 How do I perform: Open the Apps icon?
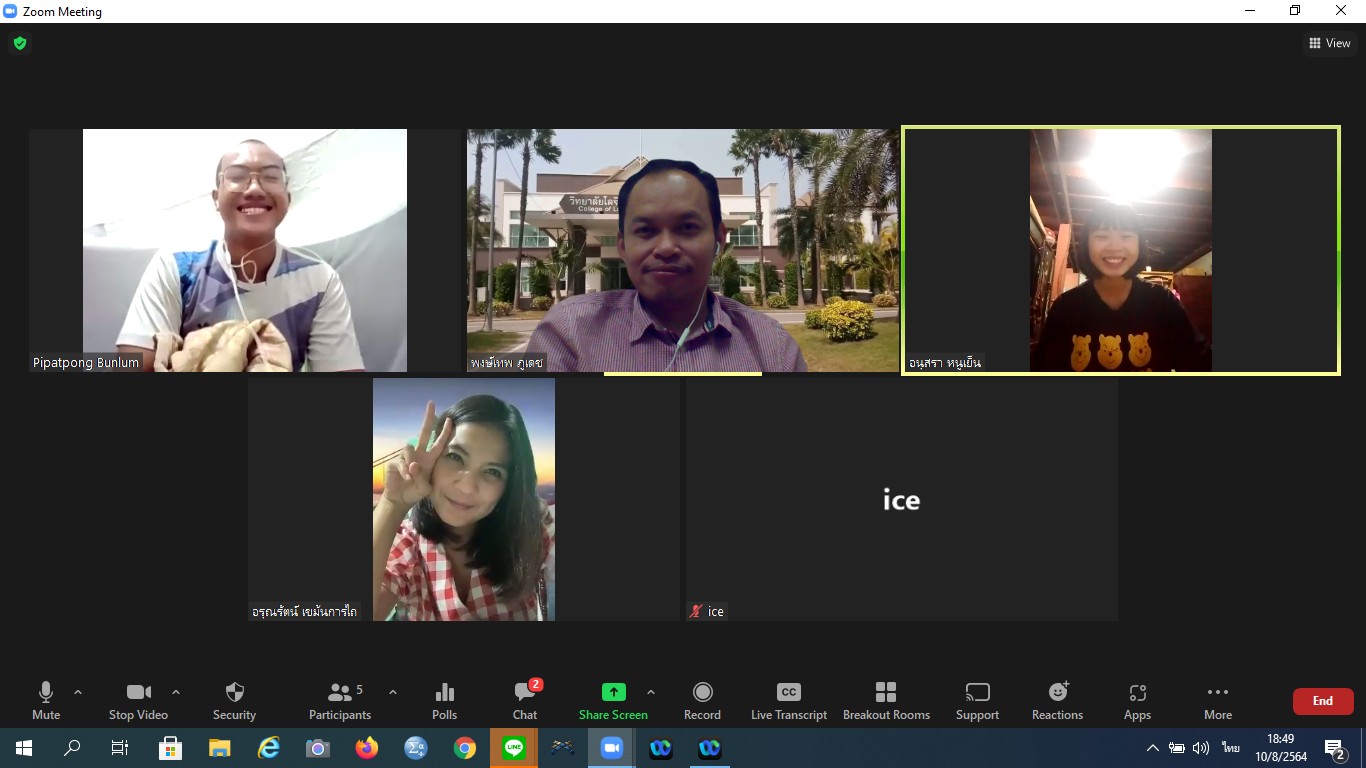[x=1137, y=700]
